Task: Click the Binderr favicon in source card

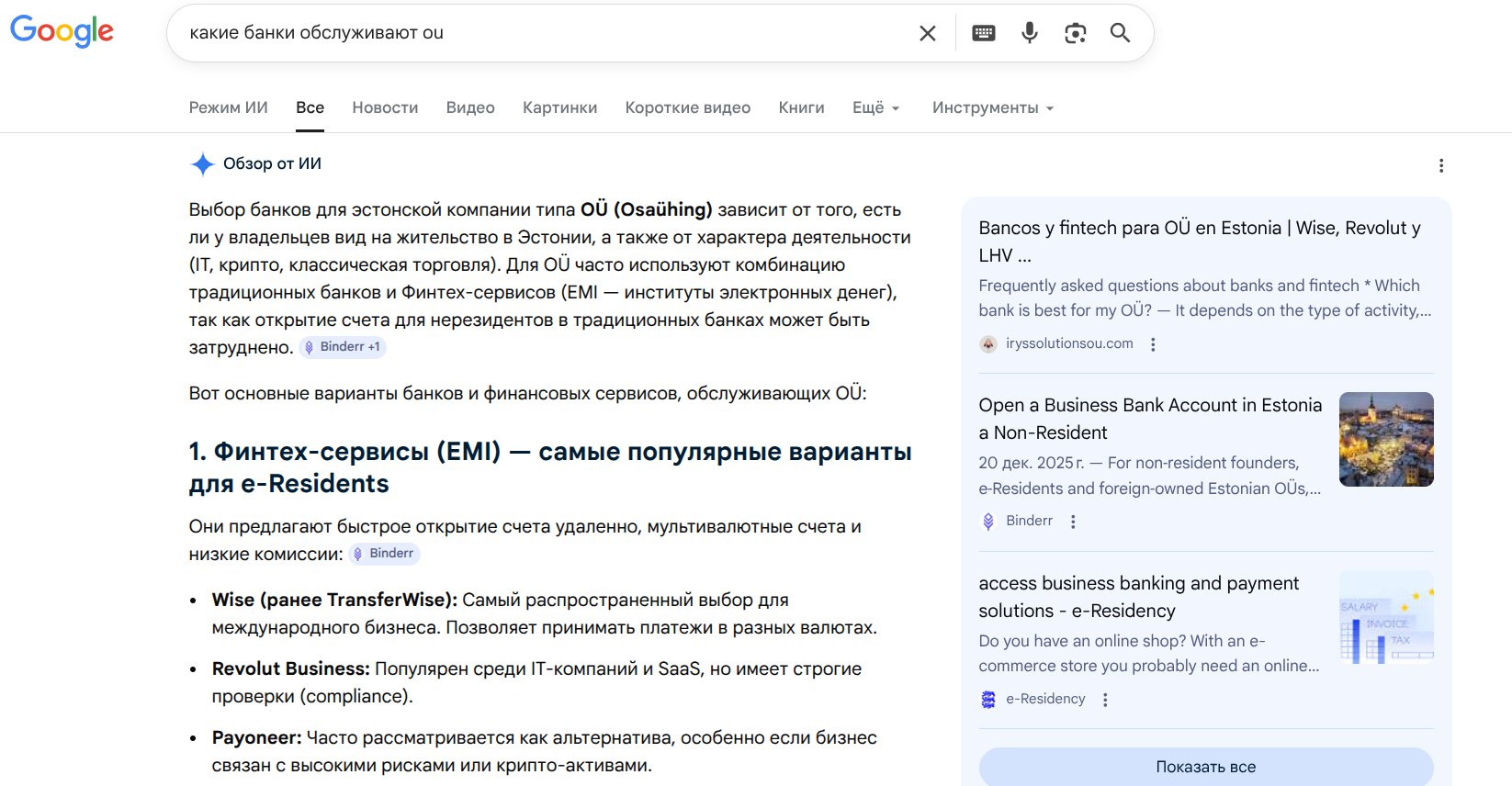Action: [988, 522]
